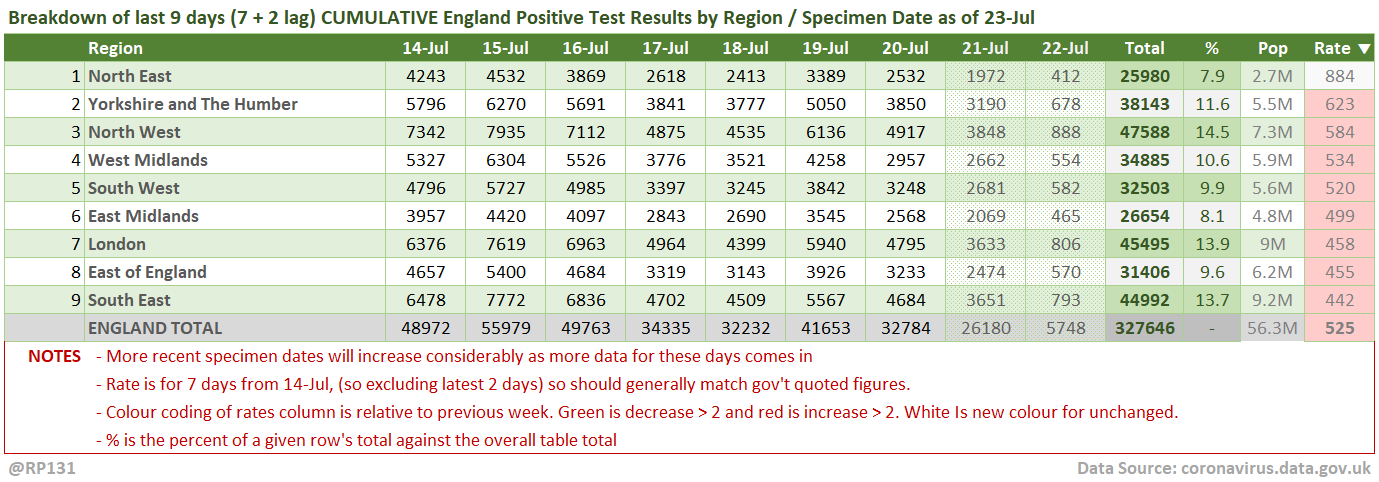Screen dimensions: 1379x482
Task: Select North West total value 47588
Action: 1144,132
